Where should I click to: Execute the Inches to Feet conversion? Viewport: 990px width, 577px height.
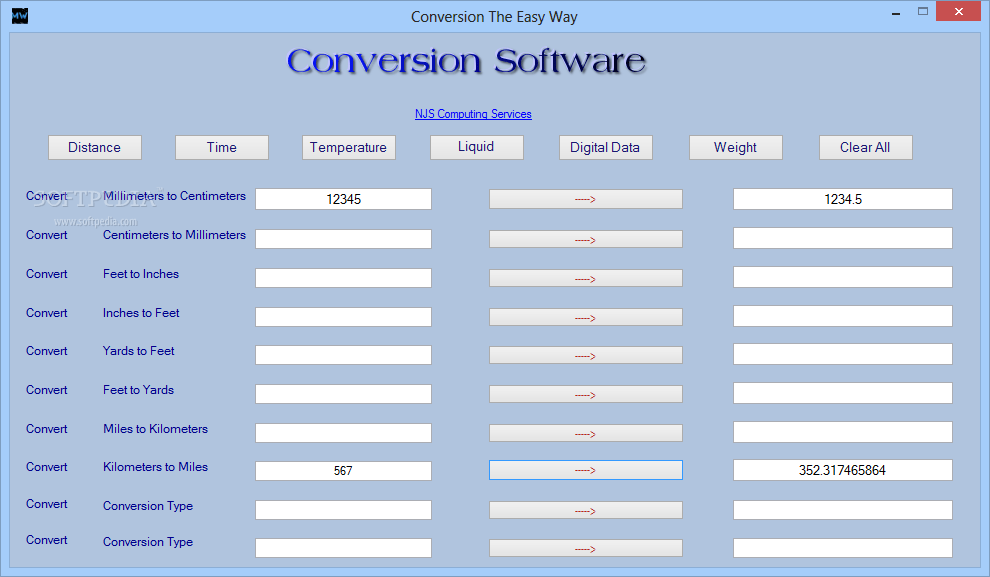click(585, 315)
